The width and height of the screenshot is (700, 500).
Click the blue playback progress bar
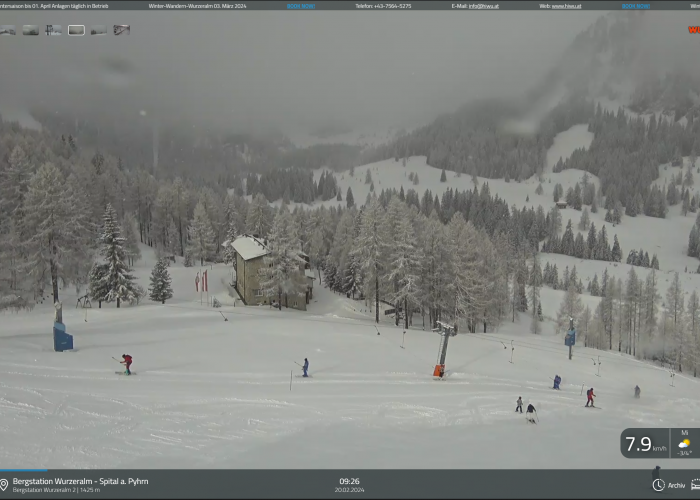pos(23,470)
